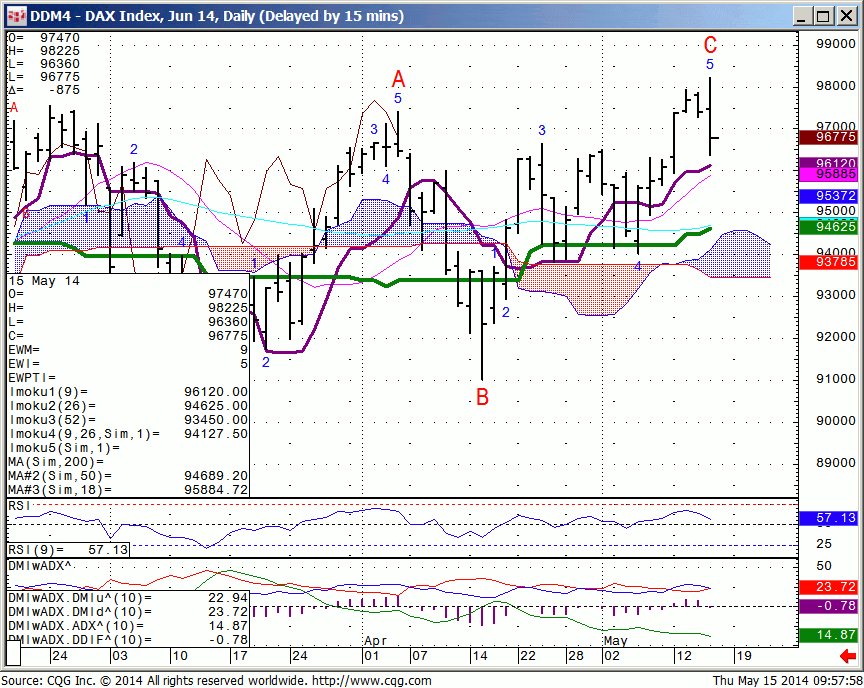Click the DMIwADX^ study title

[x=40, y=566]
